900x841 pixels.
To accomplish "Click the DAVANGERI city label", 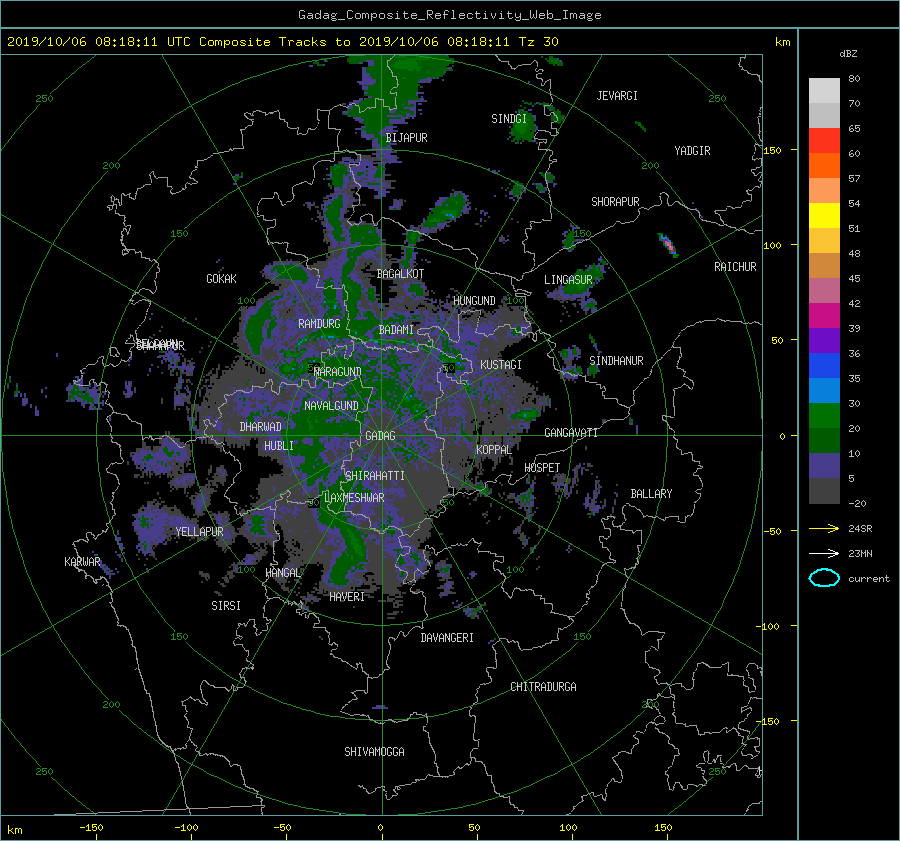I will tap(447, 638).
